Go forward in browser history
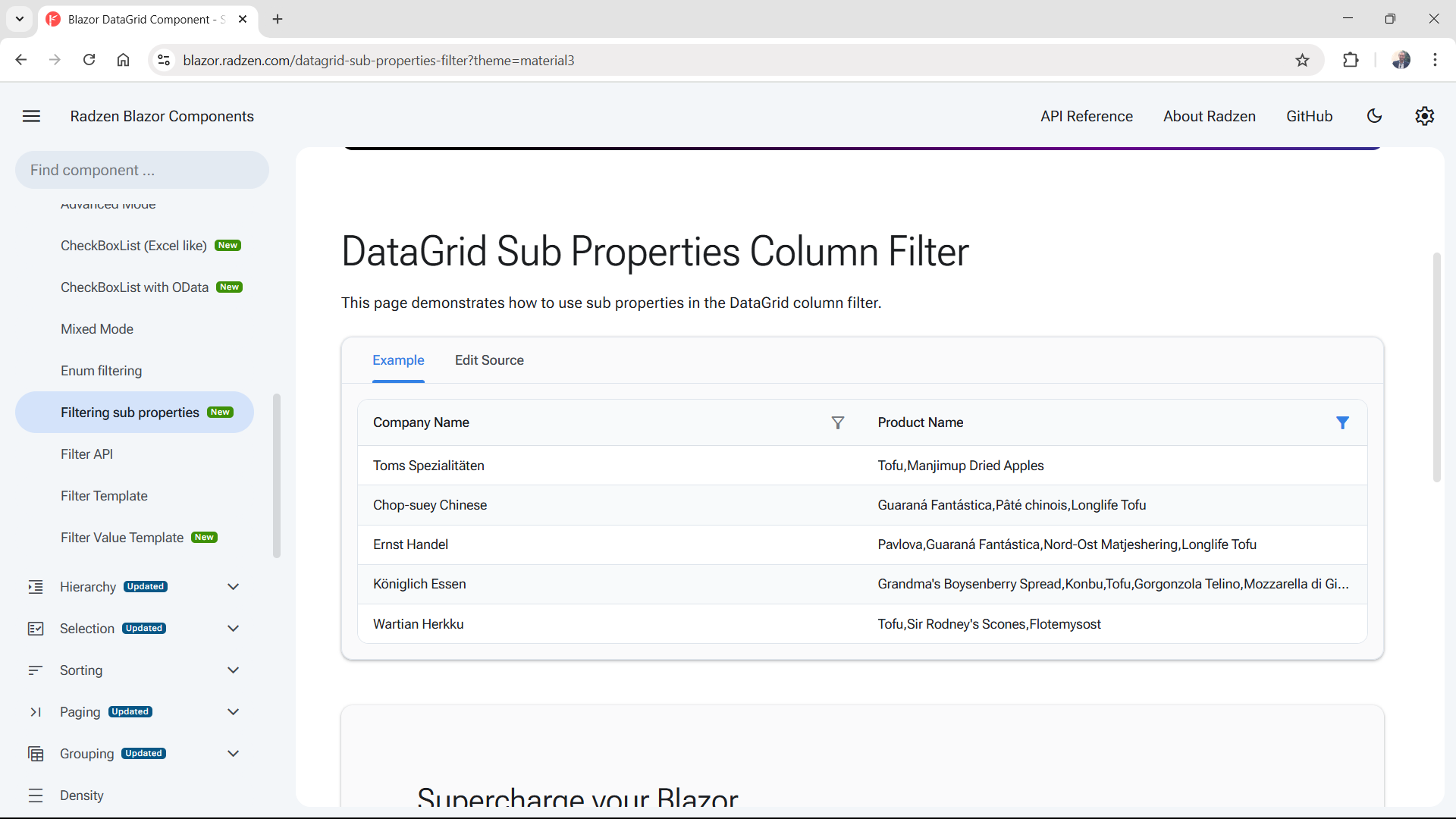This screenshot has height=819, width=1456. pos(55,60)
